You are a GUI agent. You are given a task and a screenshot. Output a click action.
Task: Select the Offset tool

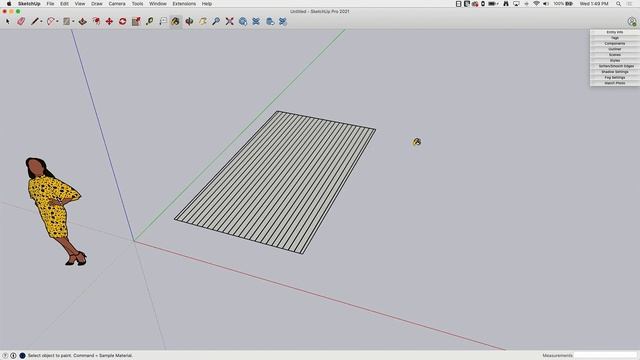point(96,21)
